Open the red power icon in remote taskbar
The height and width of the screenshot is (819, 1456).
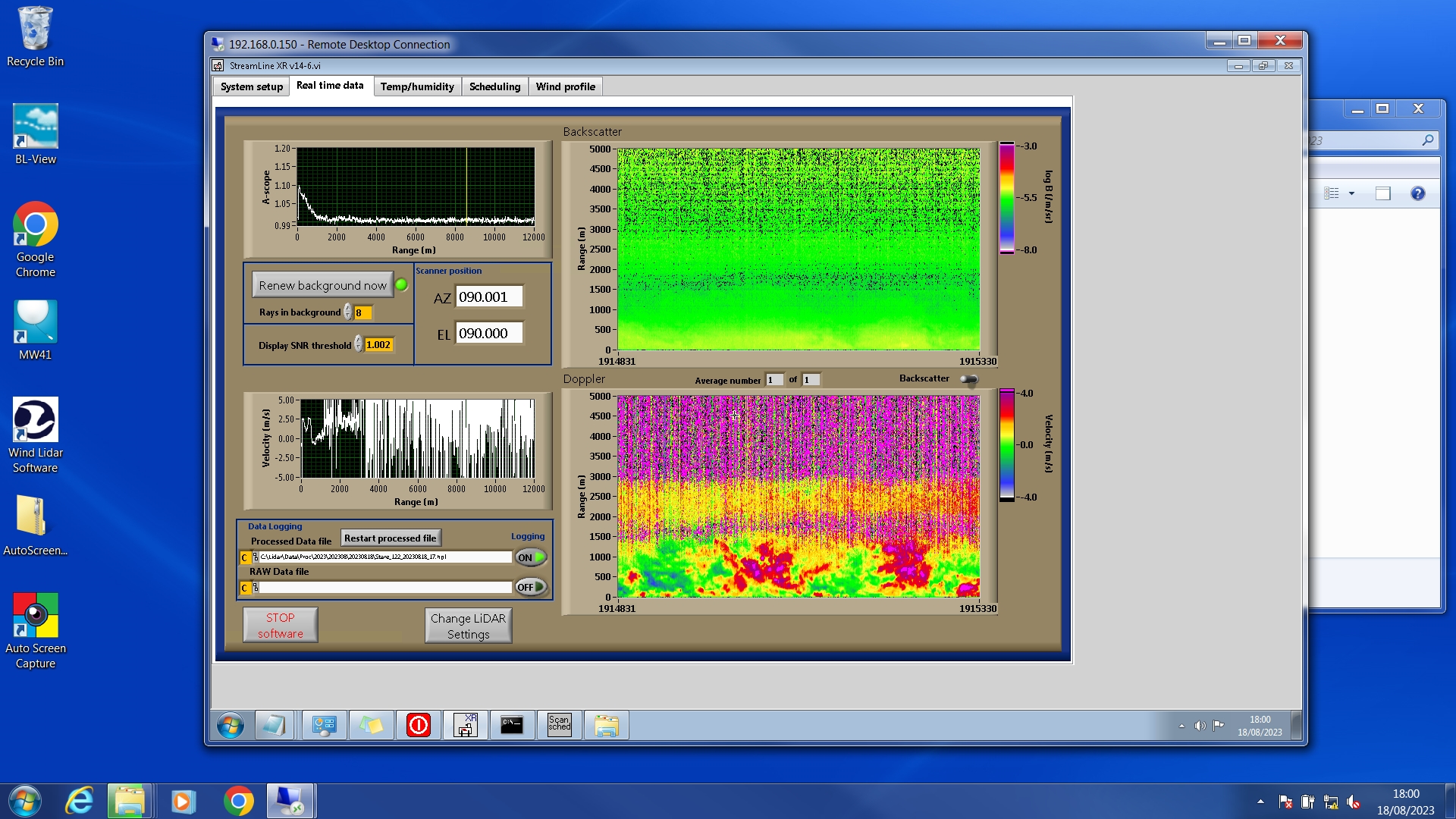[418, 725]
